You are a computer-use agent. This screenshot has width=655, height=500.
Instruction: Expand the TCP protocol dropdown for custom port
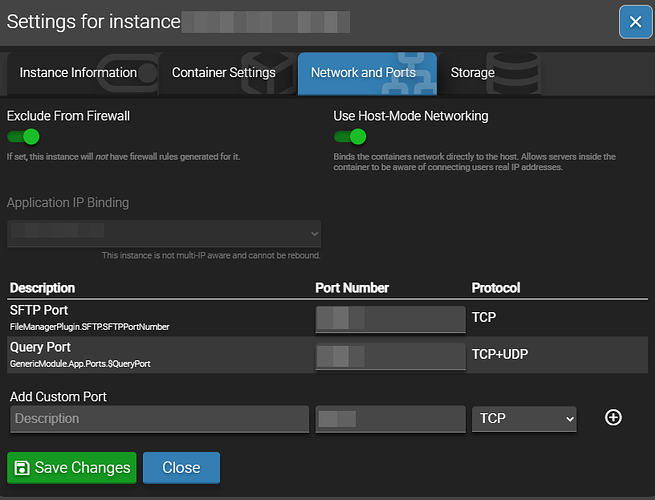(x=524, y=419)
